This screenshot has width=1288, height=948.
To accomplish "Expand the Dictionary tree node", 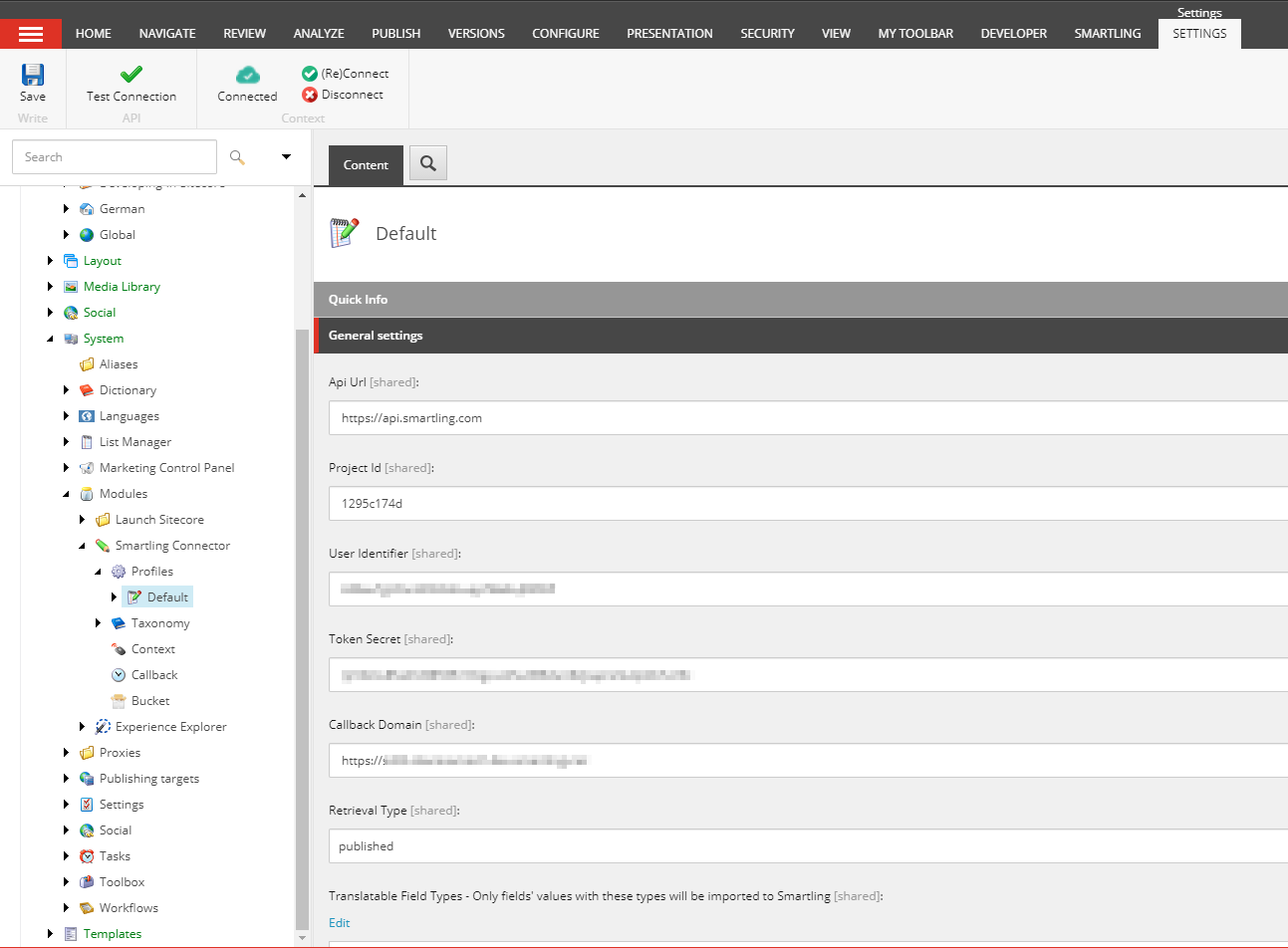I will [x=66, y=390].
